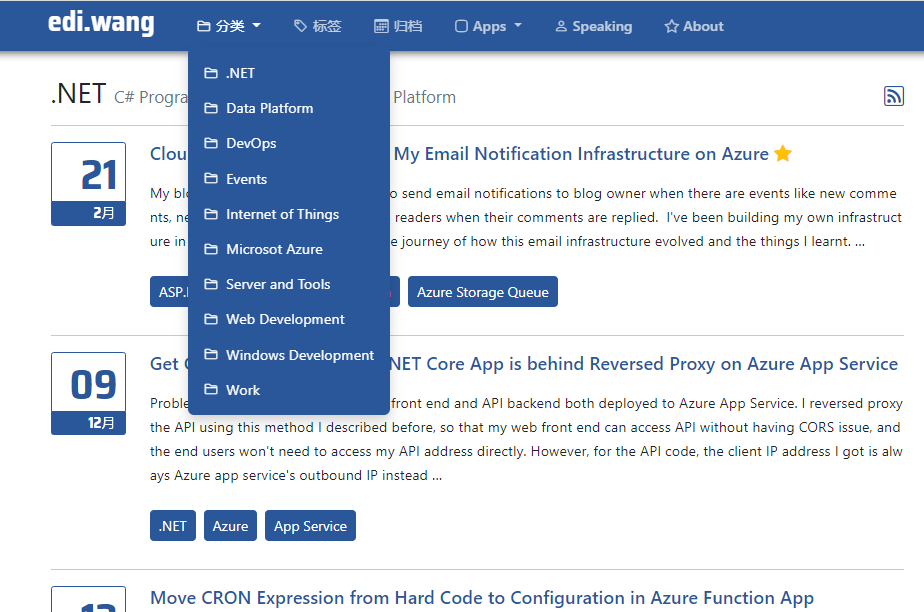The height and width of the screenshot is (612, 924).
Task: Subscribe via the RSS feed icon
Action: (x=893, y=96)
